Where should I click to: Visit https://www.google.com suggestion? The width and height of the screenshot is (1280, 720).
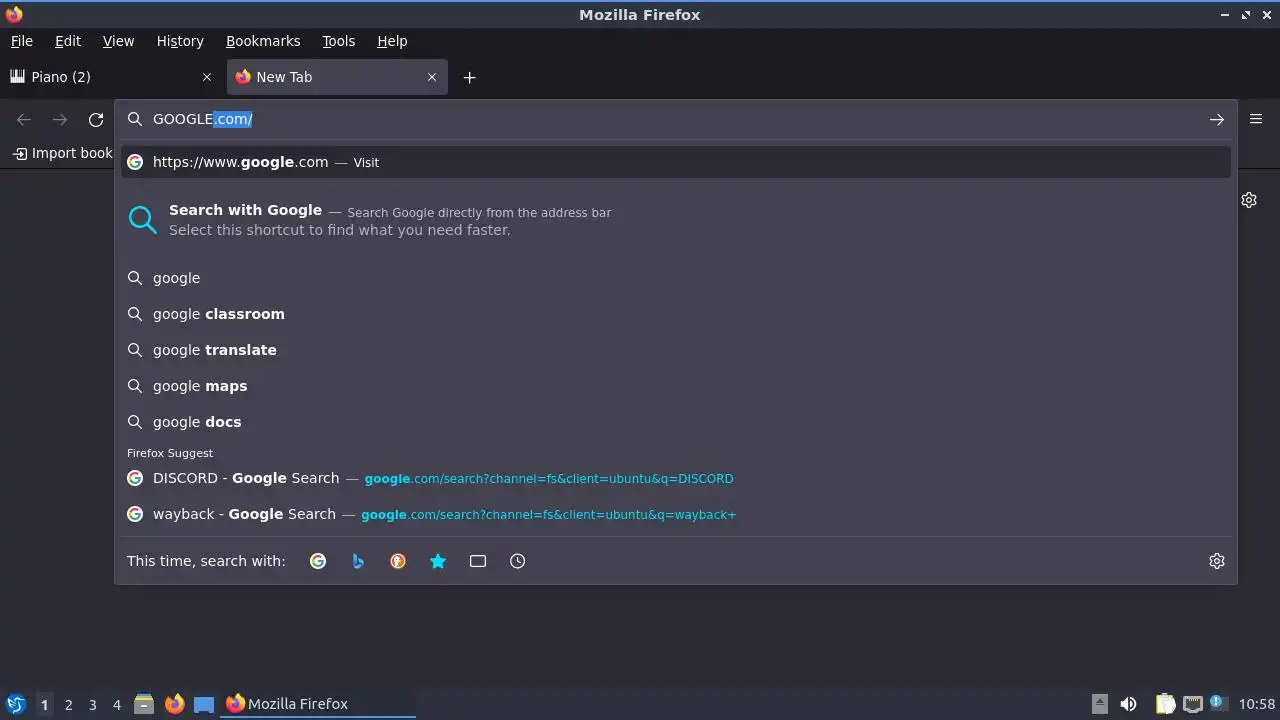(x=676, y=162)
